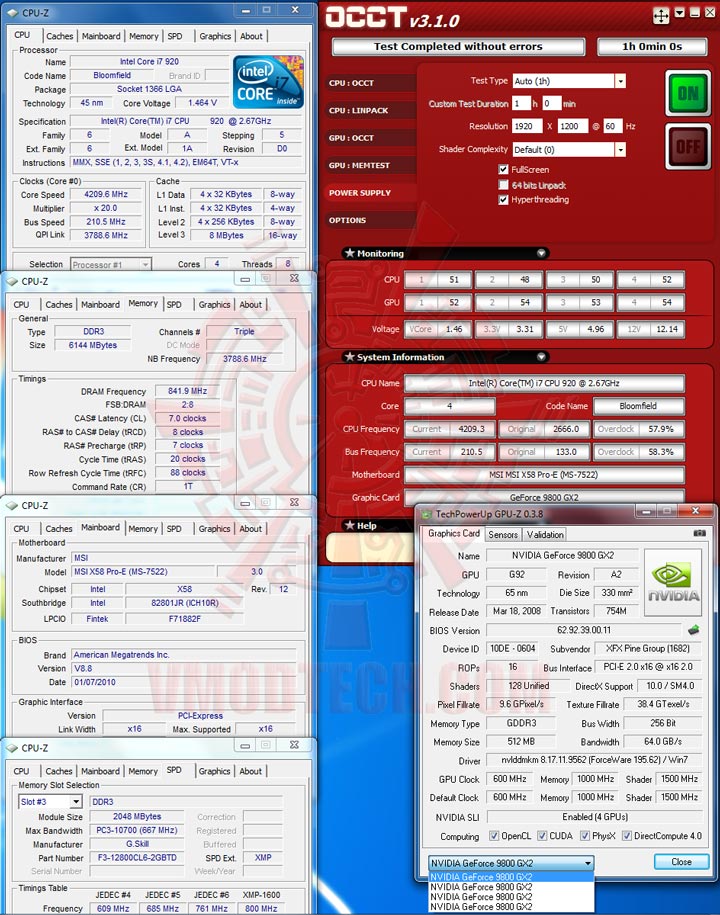Toggle the FullScreen checkbox

pos(503,169)
